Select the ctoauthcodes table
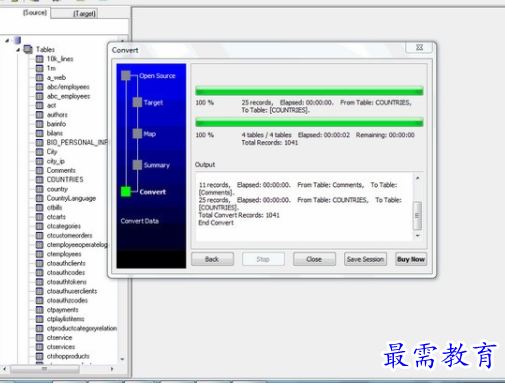505x387 pixels. tap(66, 273)
